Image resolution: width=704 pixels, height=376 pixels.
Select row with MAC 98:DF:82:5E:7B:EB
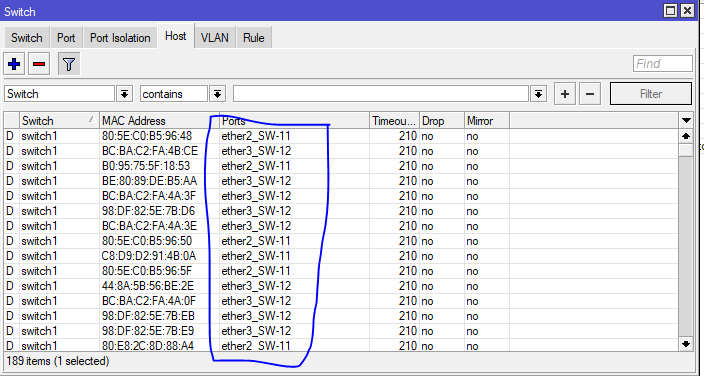click(341, 315)
